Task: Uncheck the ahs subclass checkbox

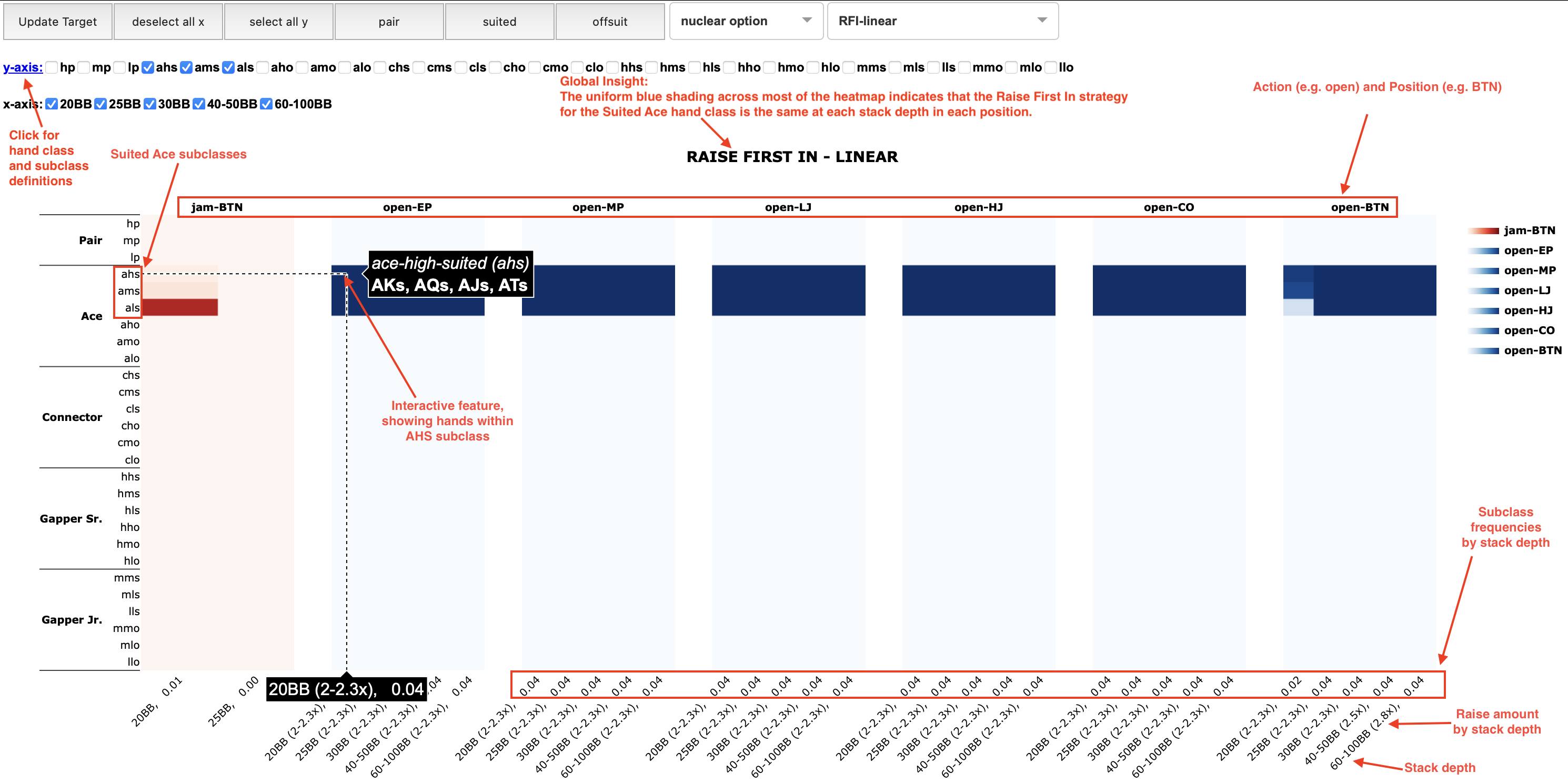Action: point(147,67)
